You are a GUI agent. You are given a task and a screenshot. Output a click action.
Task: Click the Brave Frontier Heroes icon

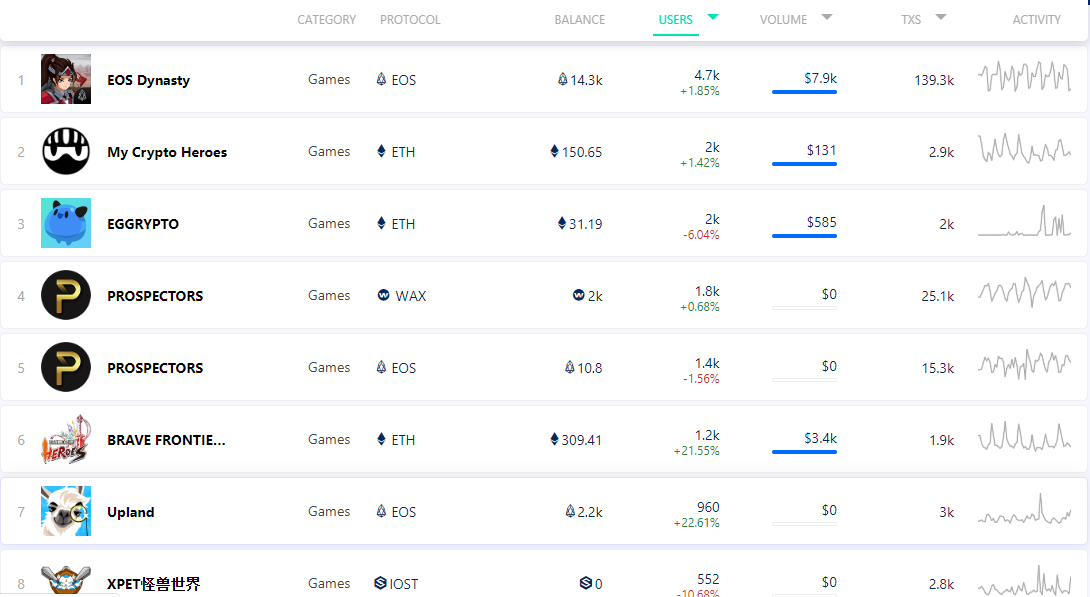click(66, 439)
